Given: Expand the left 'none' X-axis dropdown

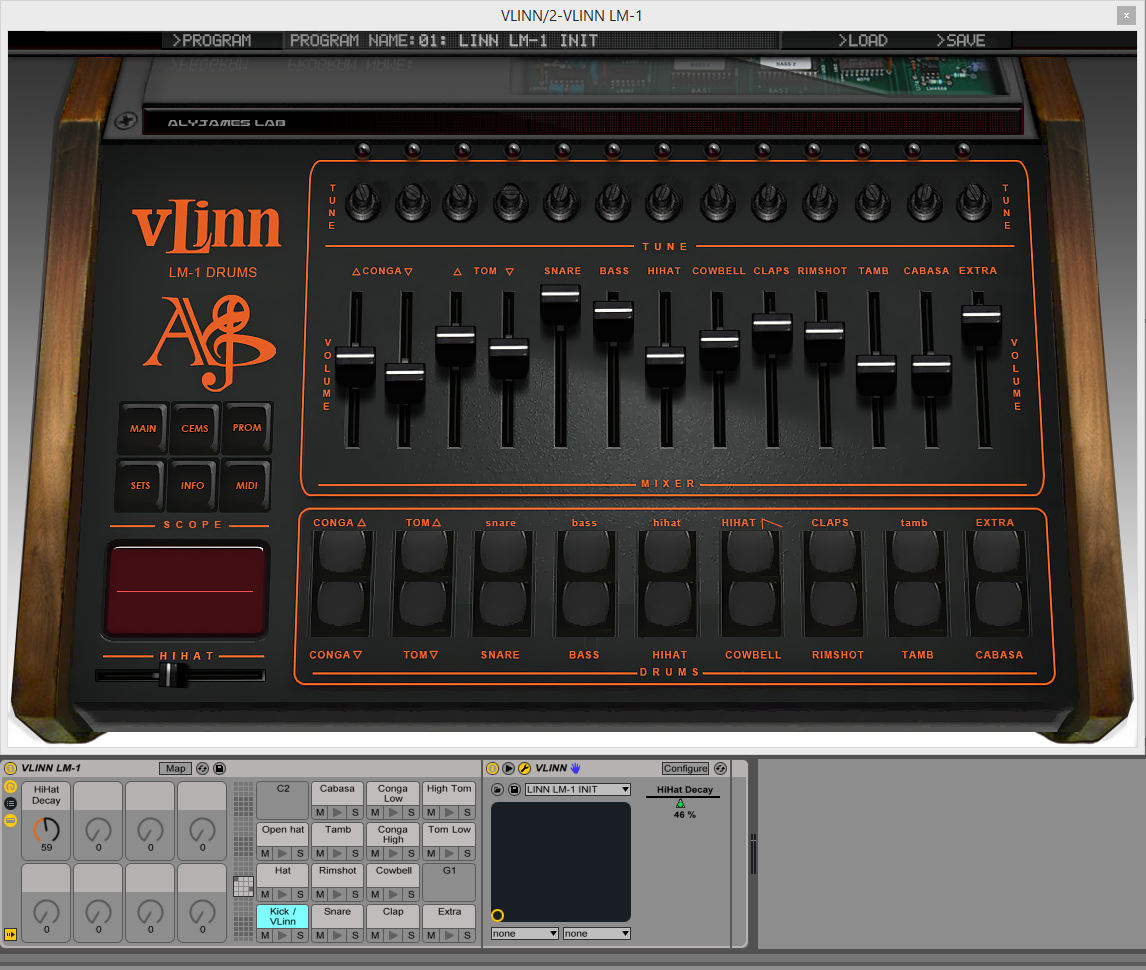Looking at the screenshot, I should click(x=524, y=933).
